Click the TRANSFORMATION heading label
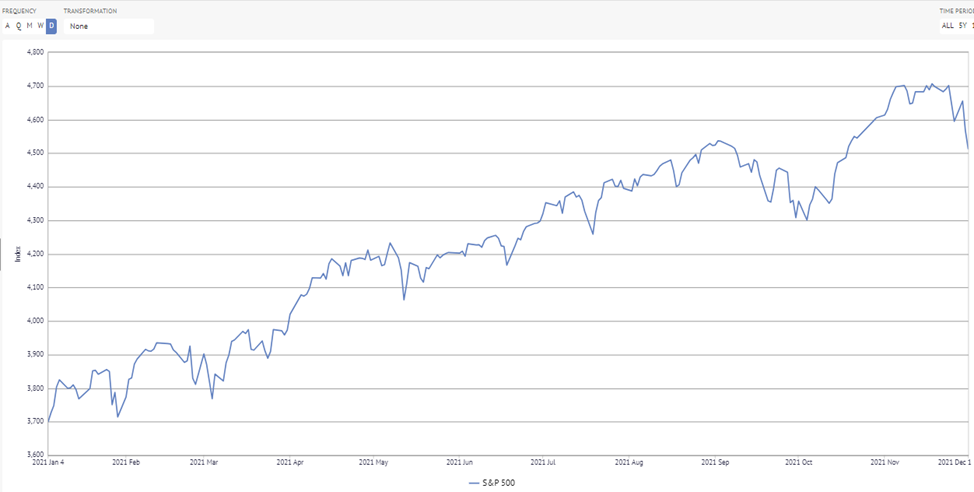This screenshot has width=974, height=492. (x=90, y=11)
